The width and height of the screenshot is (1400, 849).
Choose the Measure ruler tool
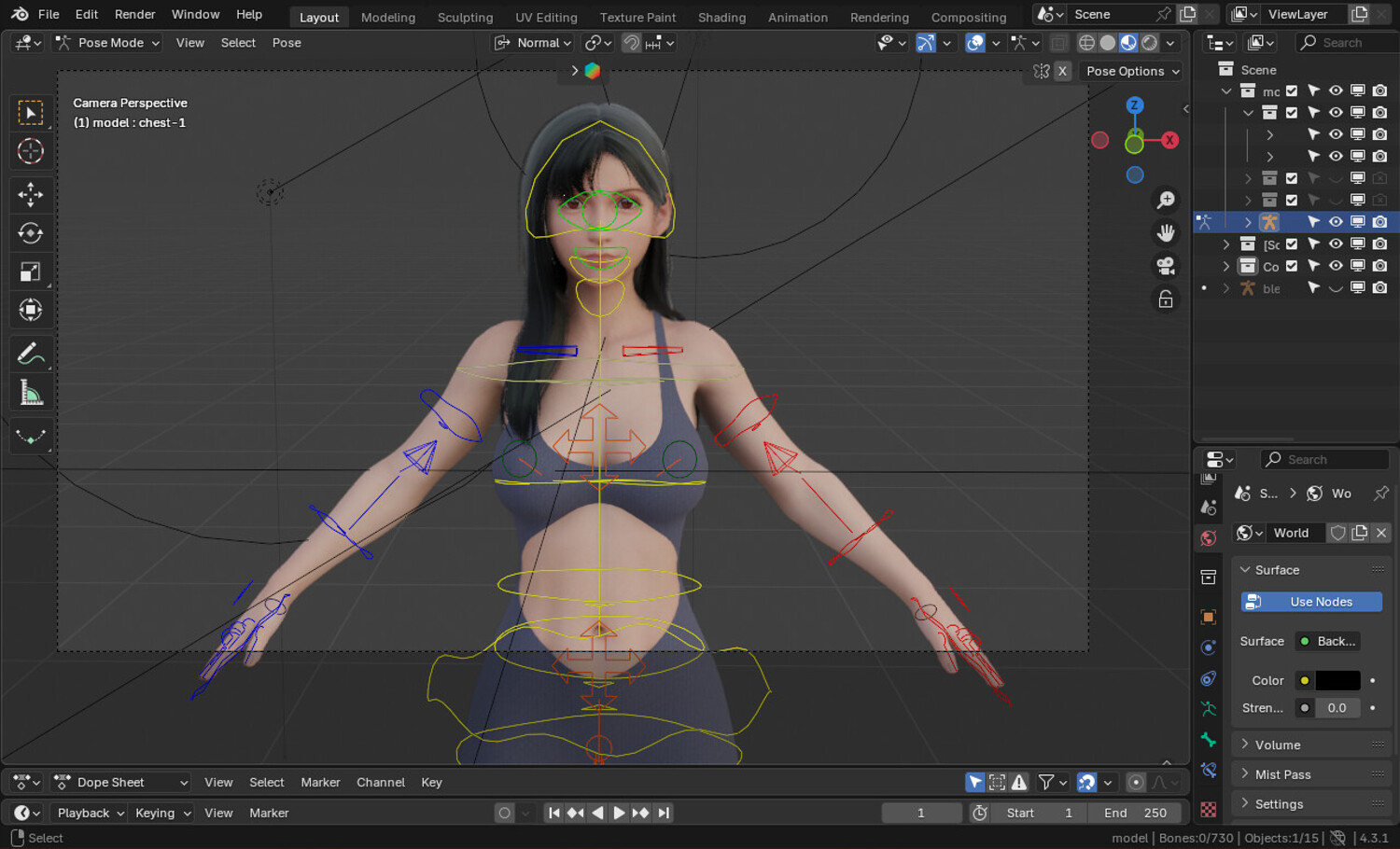(x=31, y=393)
